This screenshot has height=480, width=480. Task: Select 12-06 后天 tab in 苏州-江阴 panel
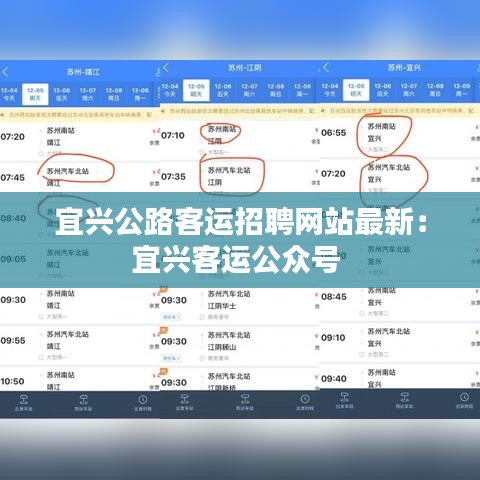pyautogui.click(x=223, y=90)
